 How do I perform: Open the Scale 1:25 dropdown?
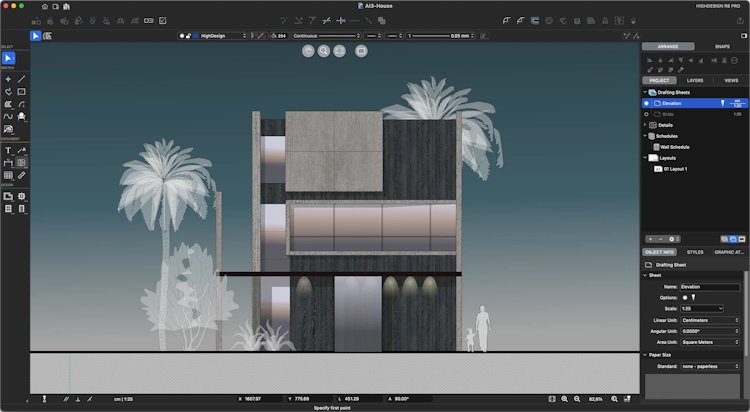700,308
